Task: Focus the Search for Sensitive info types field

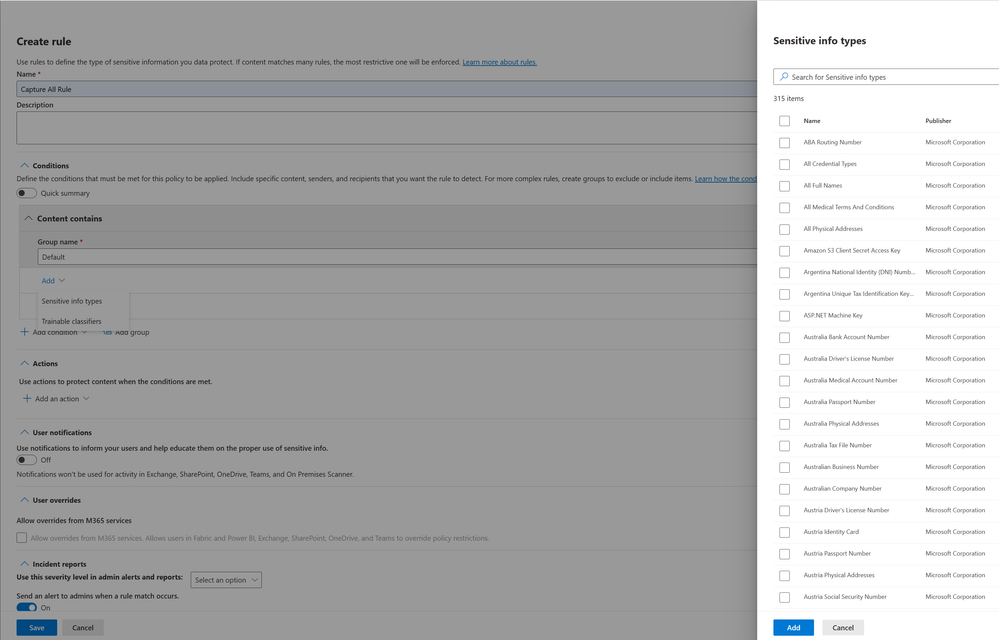Action: point(886,76)
